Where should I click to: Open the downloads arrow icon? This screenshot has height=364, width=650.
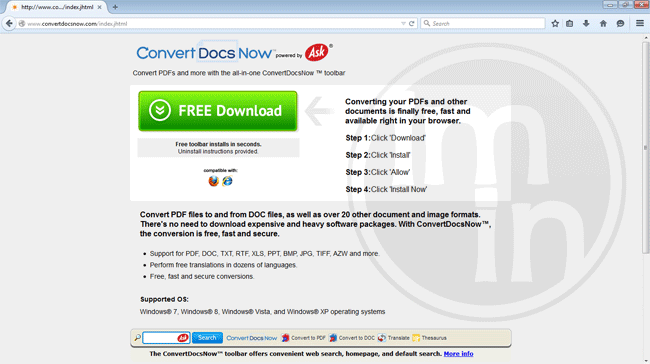(586, 24)
